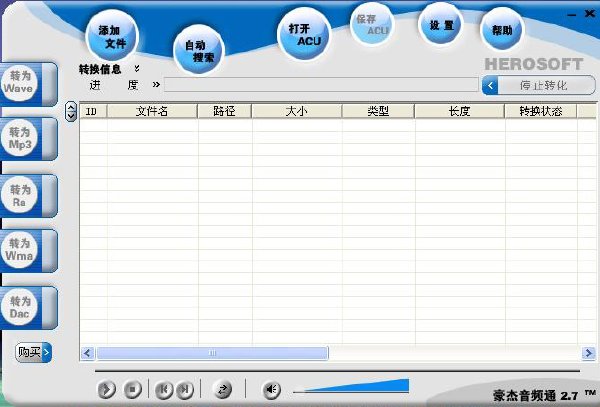Convert to Wave with 转为Wave
The image size is (600, 407).
point(29,84)
